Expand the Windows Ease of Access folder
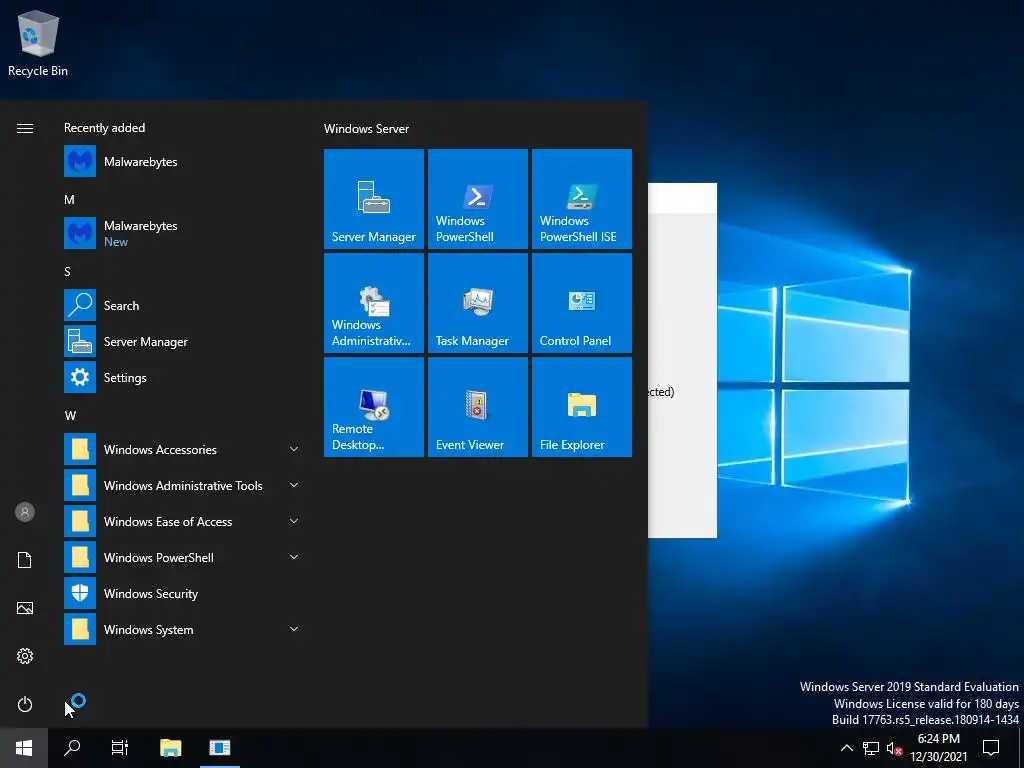 (182, 521)
